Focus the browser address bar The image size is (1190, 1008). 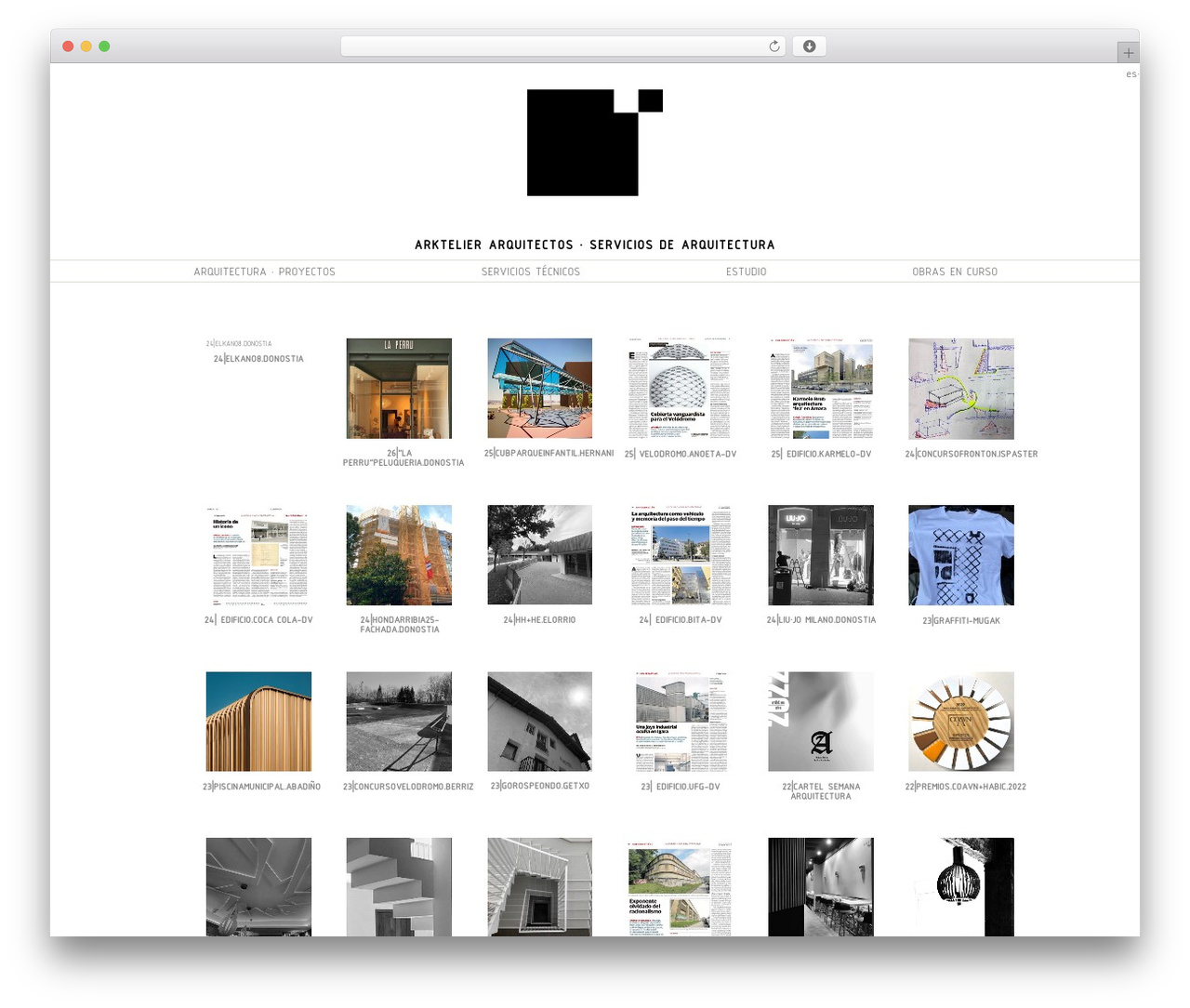tap(562, 46)
